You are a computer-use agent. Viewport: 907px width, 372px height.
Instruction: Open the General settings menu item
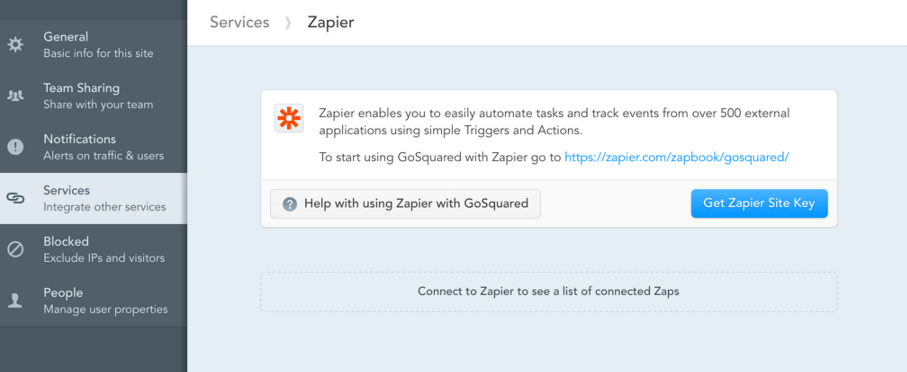coord(93,45)
